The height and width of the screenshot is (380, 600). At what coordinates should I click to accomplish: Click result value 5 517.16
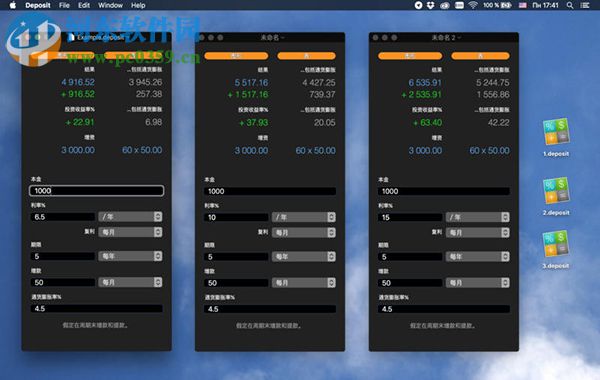[x=251, y=82]
